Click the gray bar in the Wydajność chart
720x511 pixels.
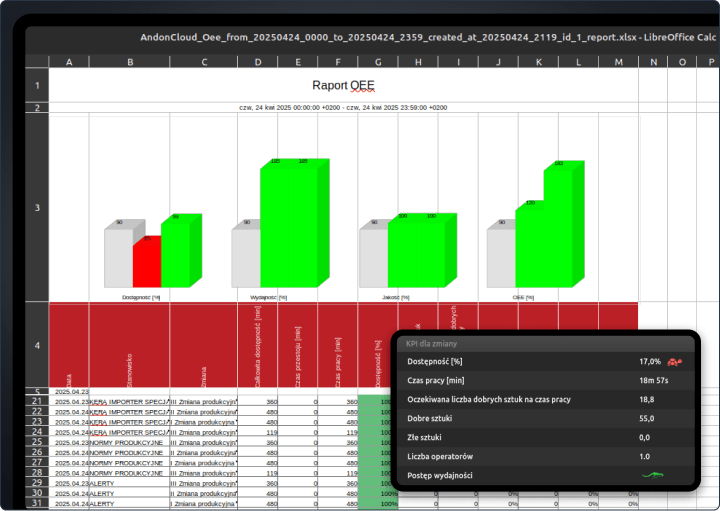[245, 258]
